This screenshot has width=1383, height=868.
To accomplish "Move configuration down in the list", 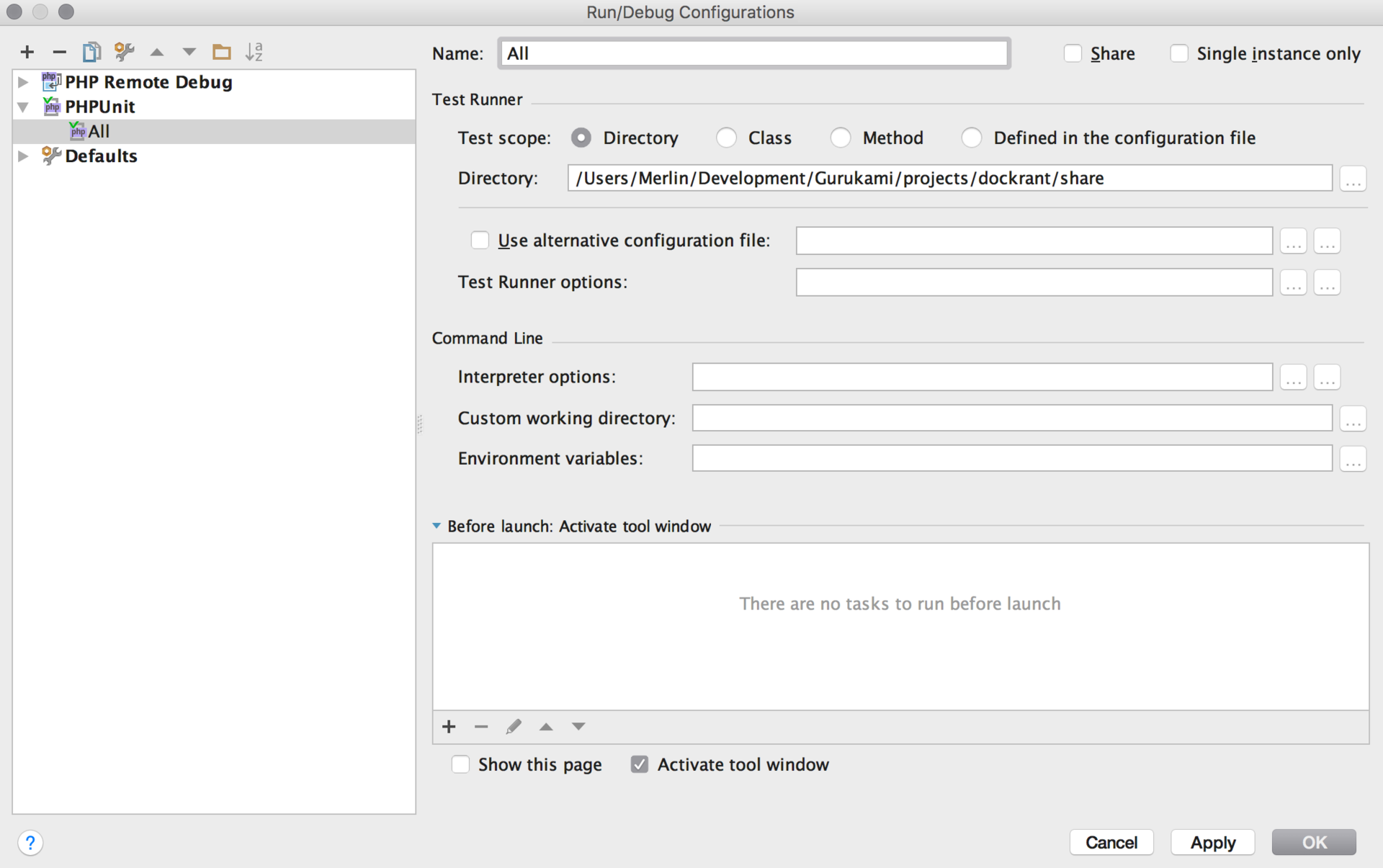I will pyautogui.click(x=189, y=52).
